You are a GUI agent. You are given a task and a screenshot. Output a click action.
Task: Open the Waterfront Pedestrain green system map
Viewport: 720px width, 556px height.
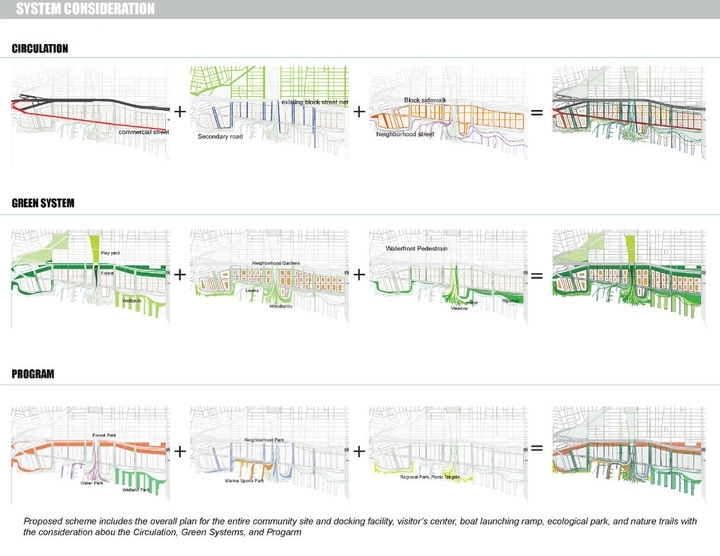[x=448, y=278]
